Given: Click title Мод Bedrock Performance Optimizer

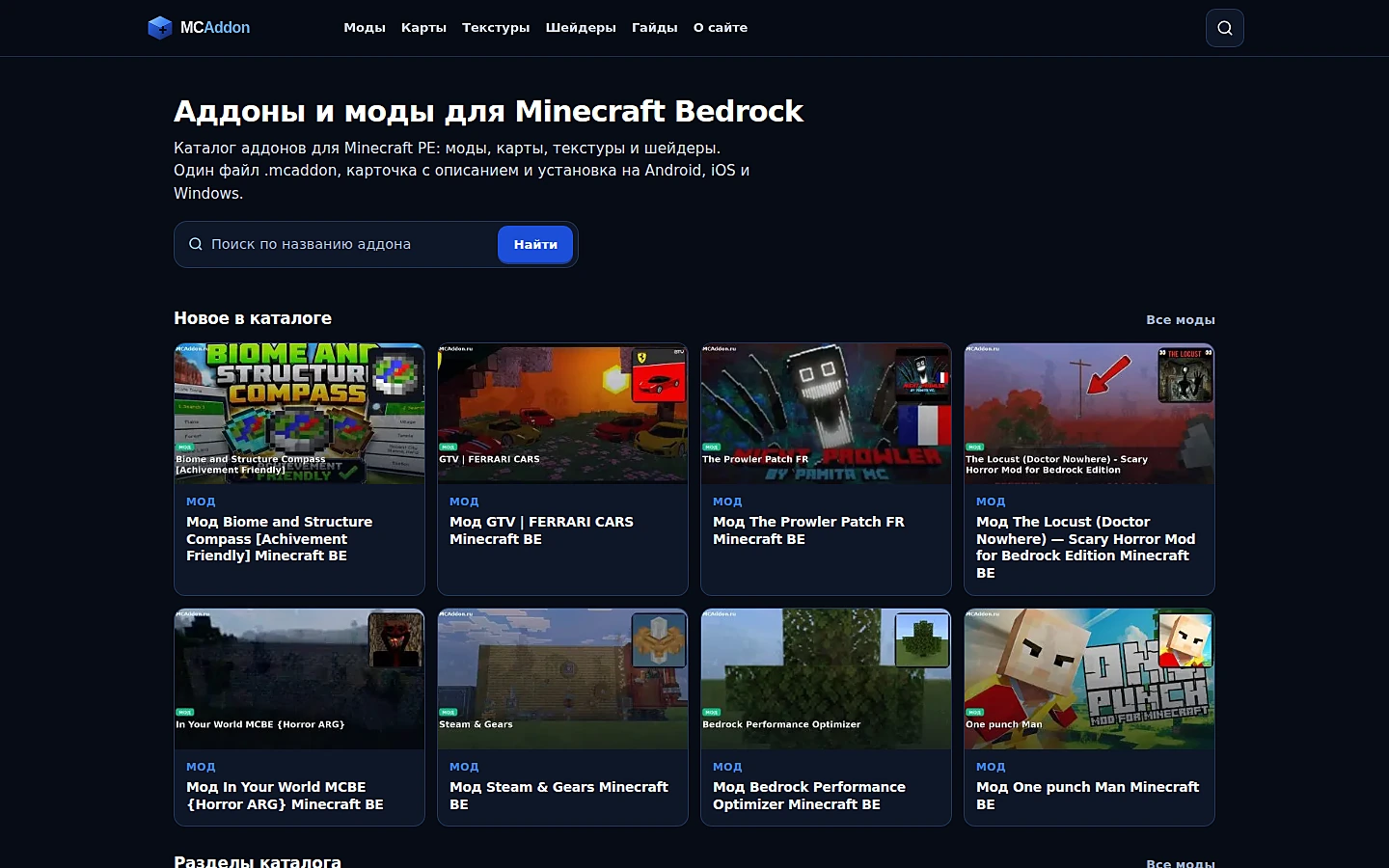Looking at the screenshot, I should pos(809,796).
